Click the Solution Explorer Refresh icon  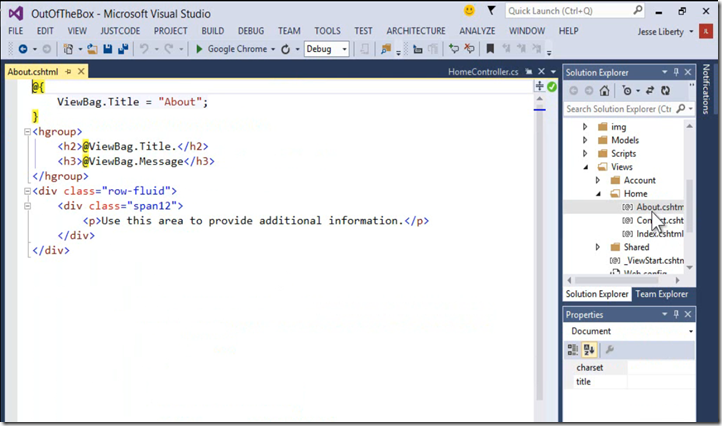[x=665, y=91]
